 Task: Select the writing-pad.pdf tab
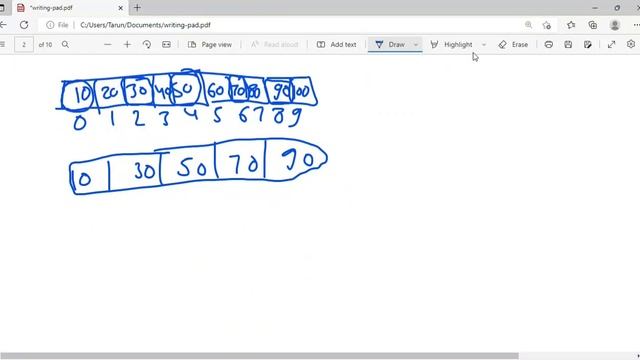69,8
